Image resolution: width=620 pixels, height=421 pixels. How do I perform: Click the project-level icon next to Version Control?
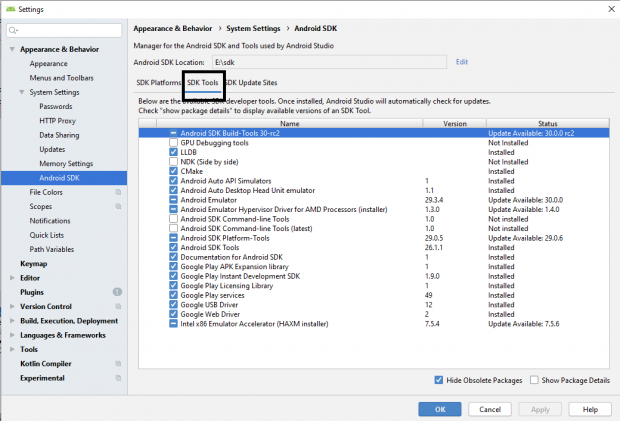pos(118,306)
